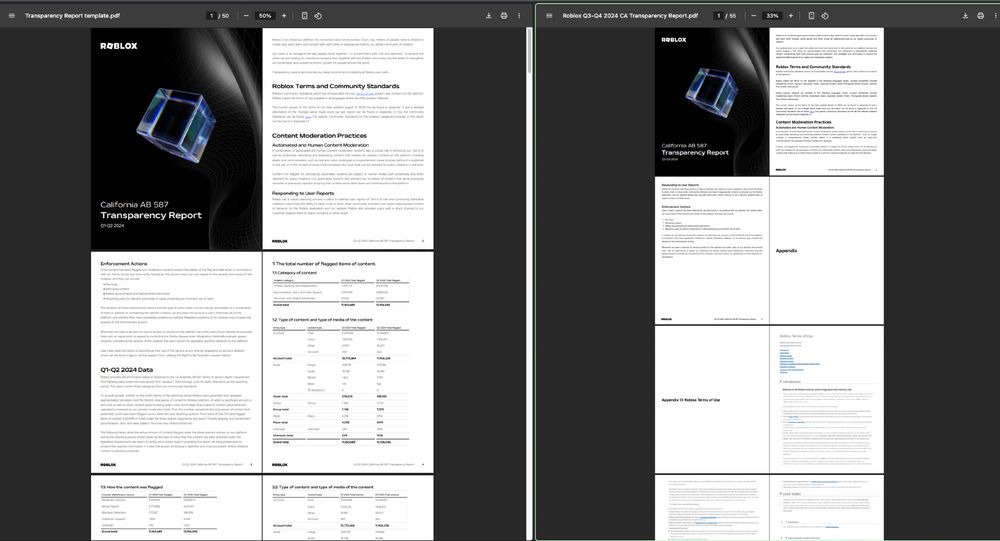Click '1. The total number of flagged items' heading
The height and width of the screenshot is (541, 1000).
click(x=324, y=263)
